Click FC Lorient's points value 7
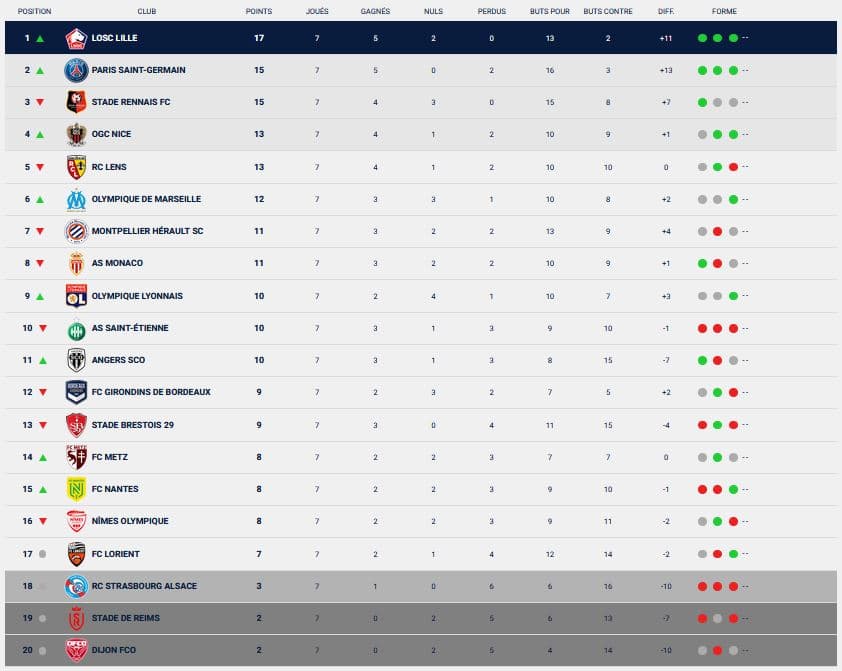 pos(259,554)
